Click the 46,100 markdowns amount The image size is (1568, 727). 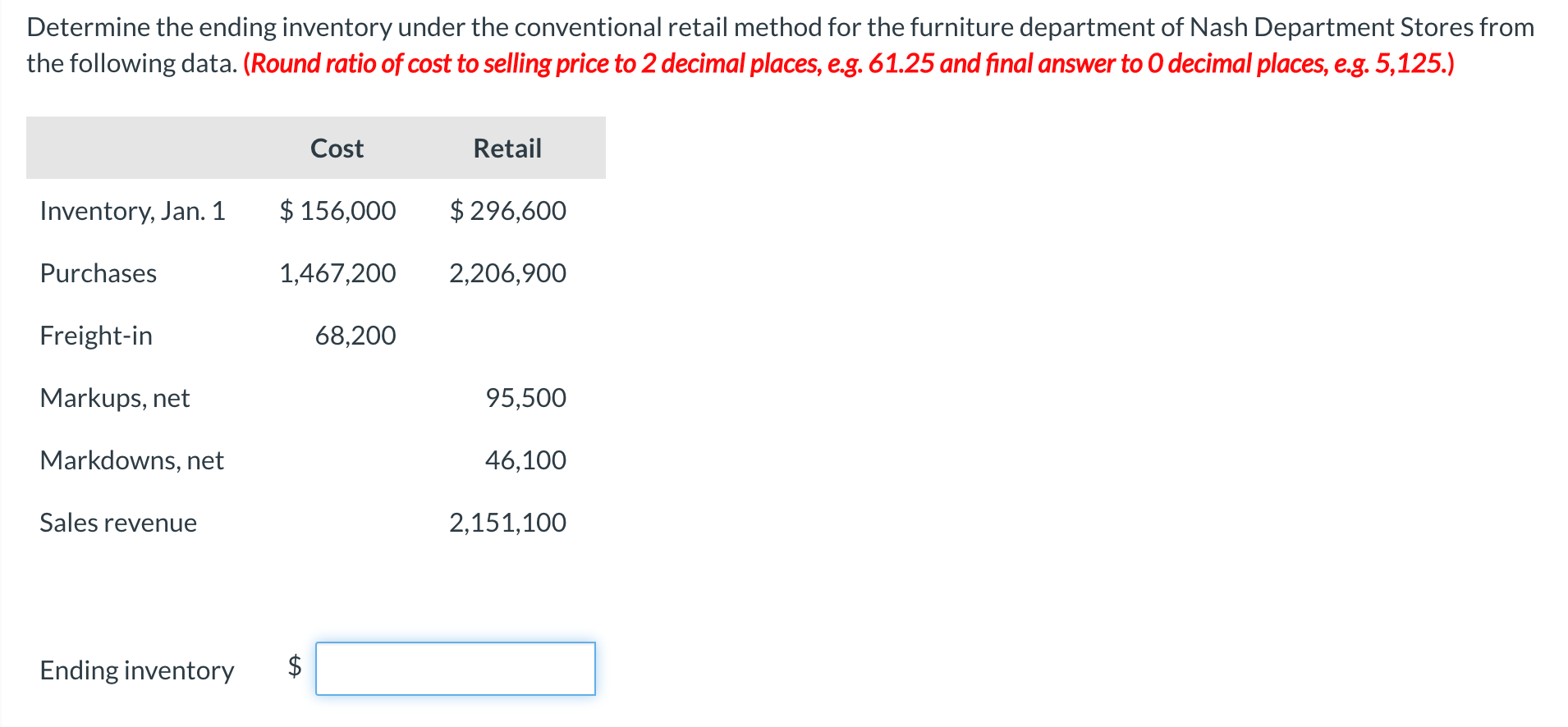(525, 460)
